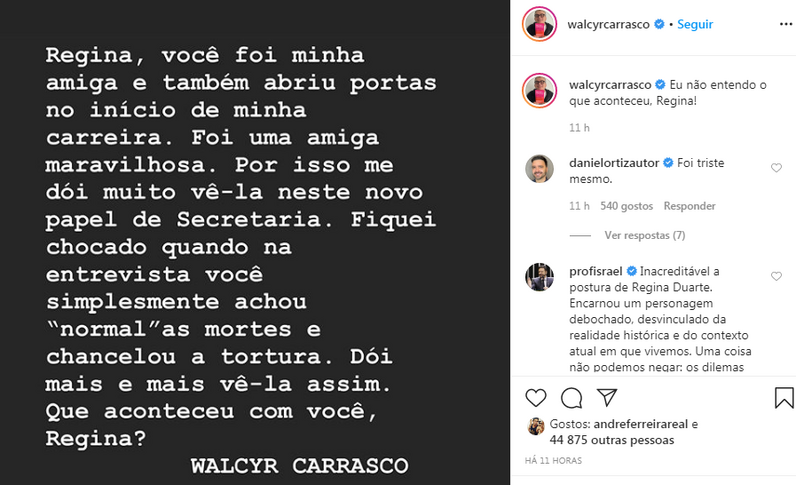View the 540 gostos on comment
The height and width of the screenshot is (485, 796).
click(626, 206)
